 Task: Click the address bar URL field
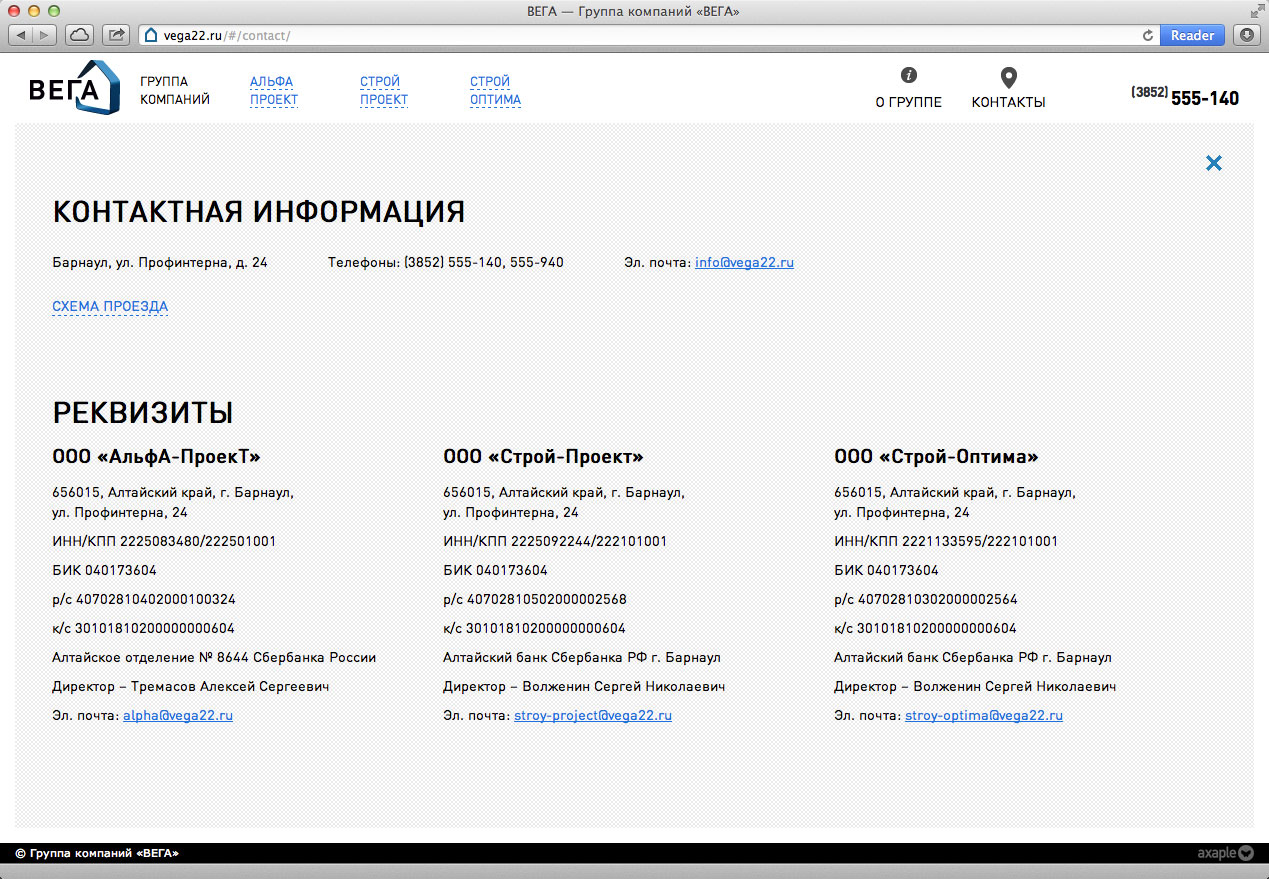pos(640,35)
